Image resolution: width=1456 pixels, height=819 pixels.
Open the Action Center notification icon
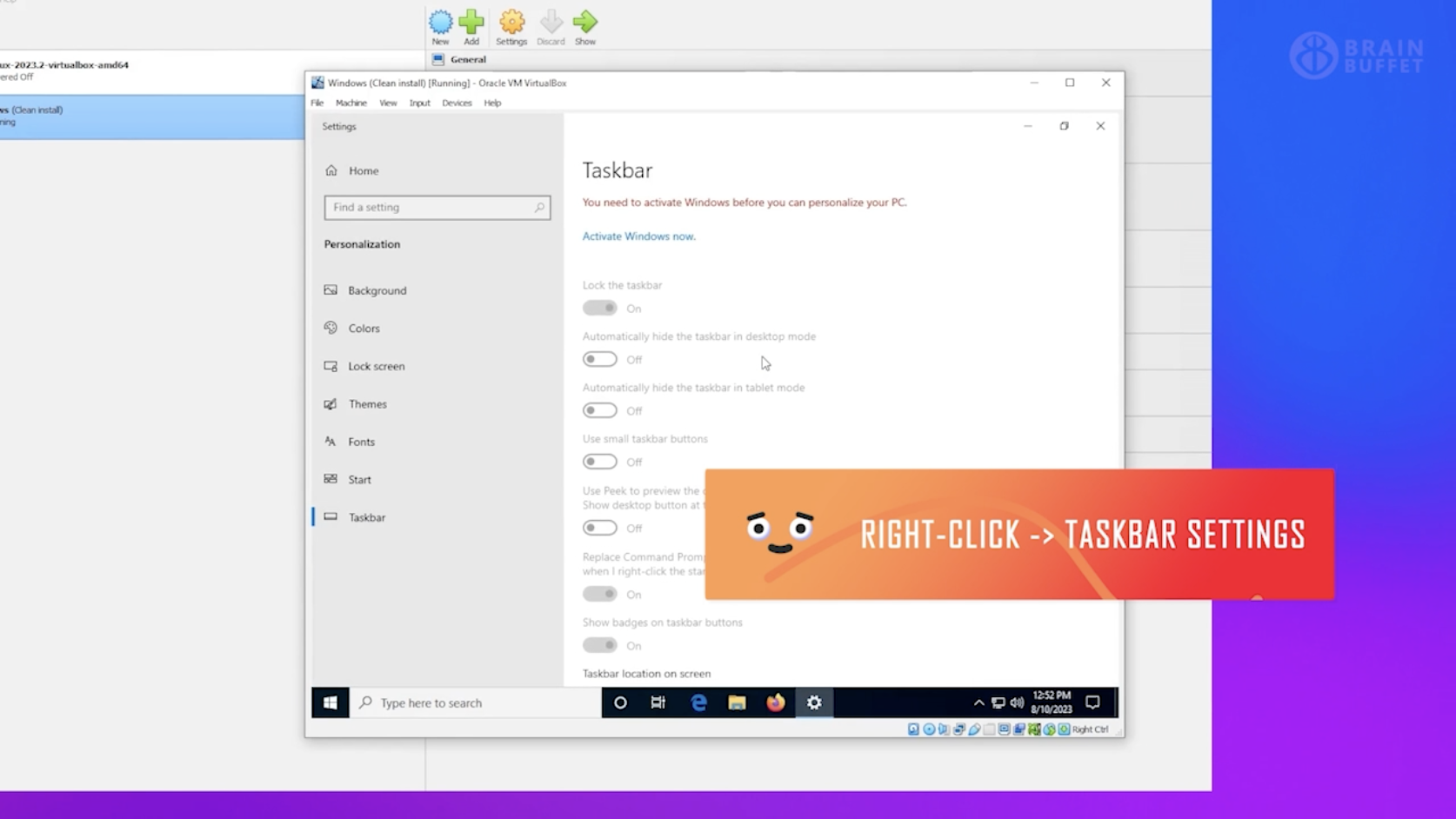(1093, 702)
